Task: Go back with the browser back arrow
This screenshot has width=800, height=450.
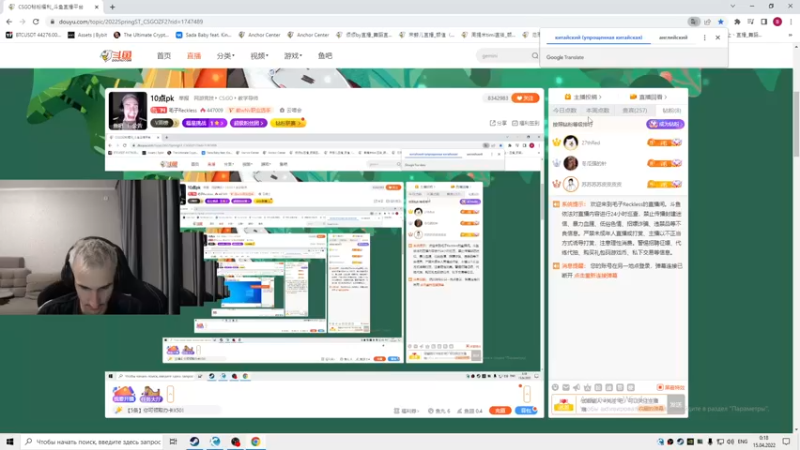Action: coord(9,22)
